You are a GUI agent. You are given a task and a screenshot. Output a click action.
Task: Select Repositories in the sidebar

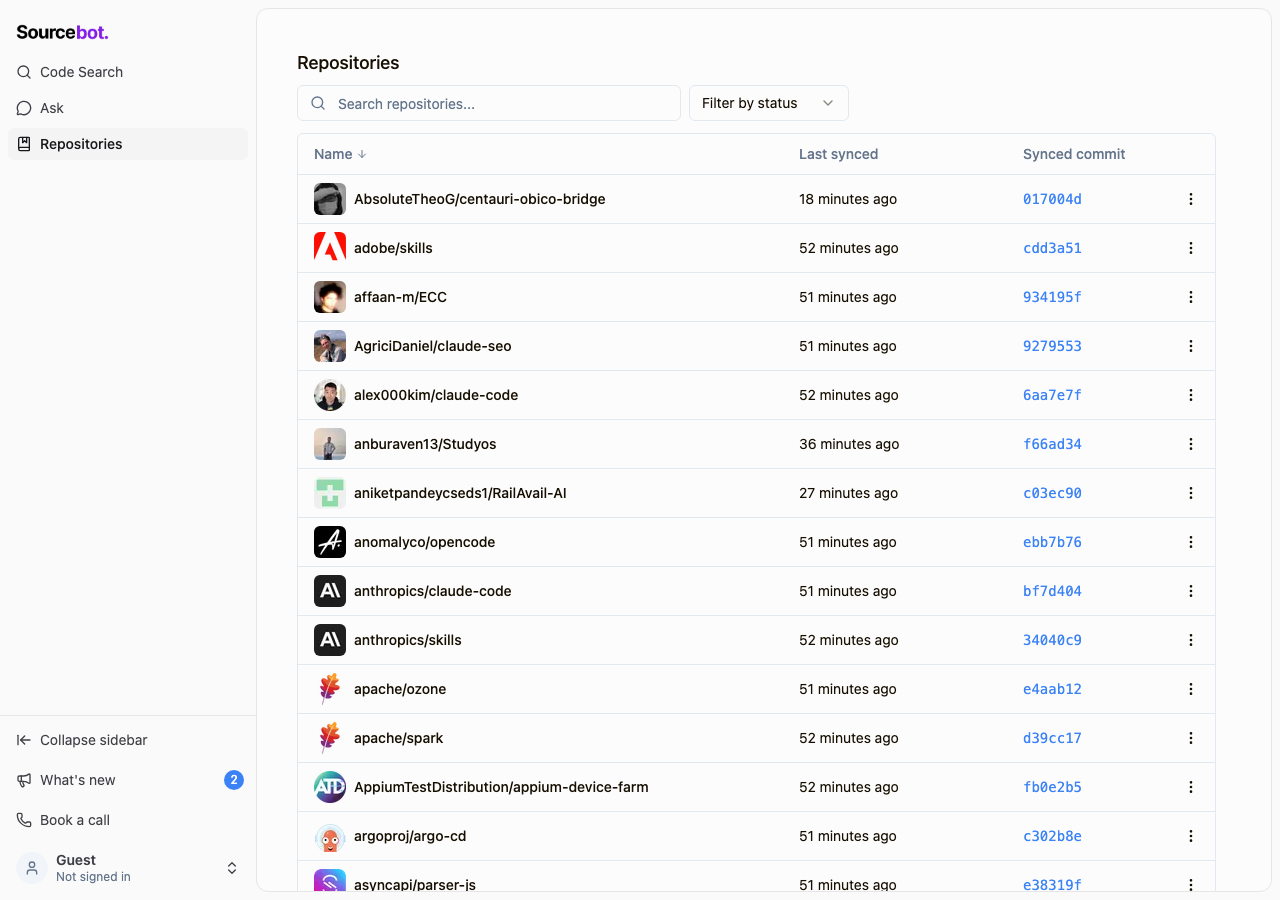click(x=128, y=144)
